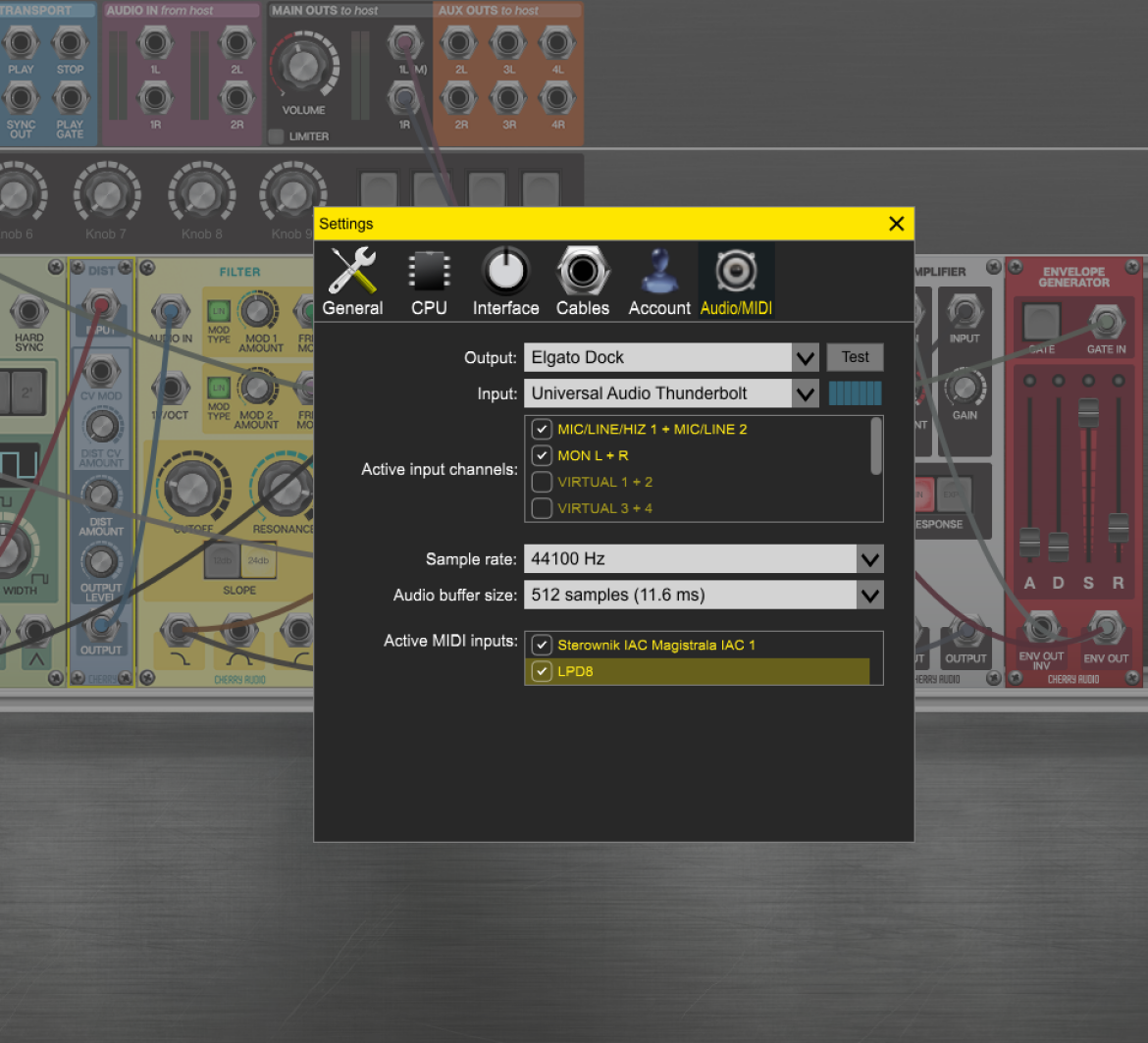The width and height of the screenshot is (1148, 1043).
Task: Click Aux Outs 2L jack
Action: (459, 43)
